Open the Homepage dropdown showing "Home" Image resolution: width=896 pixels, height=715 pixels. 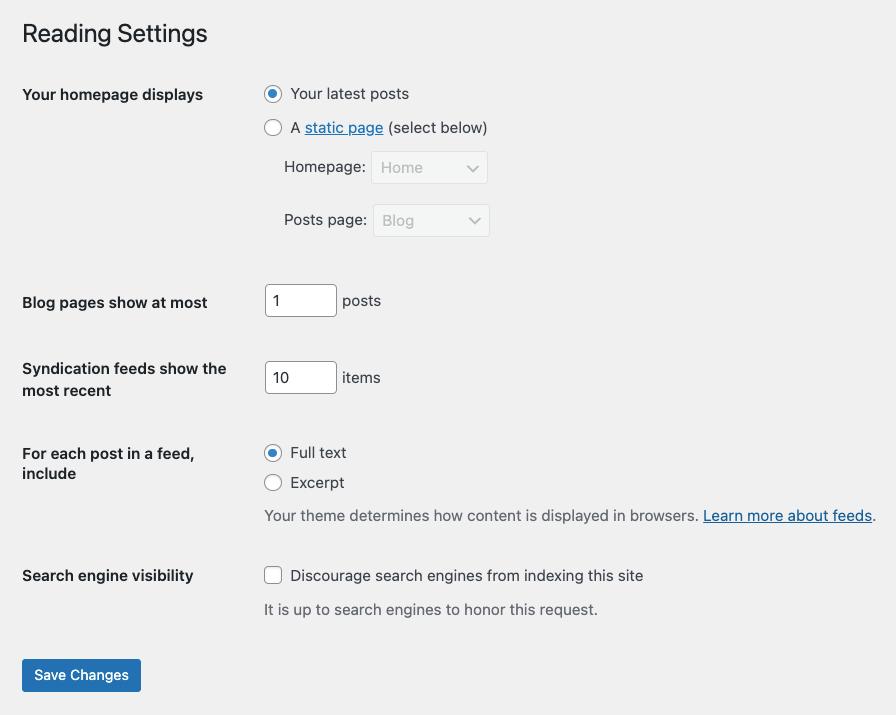pos(429,167)
